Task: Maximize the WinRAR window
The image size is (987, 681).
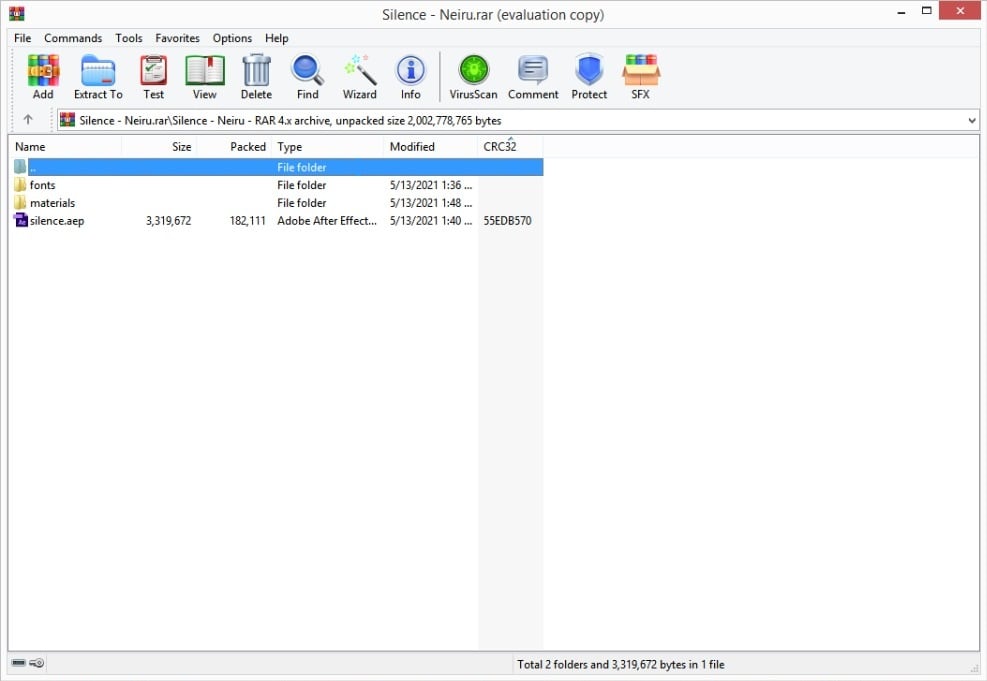Action: (x=927, y=11)
